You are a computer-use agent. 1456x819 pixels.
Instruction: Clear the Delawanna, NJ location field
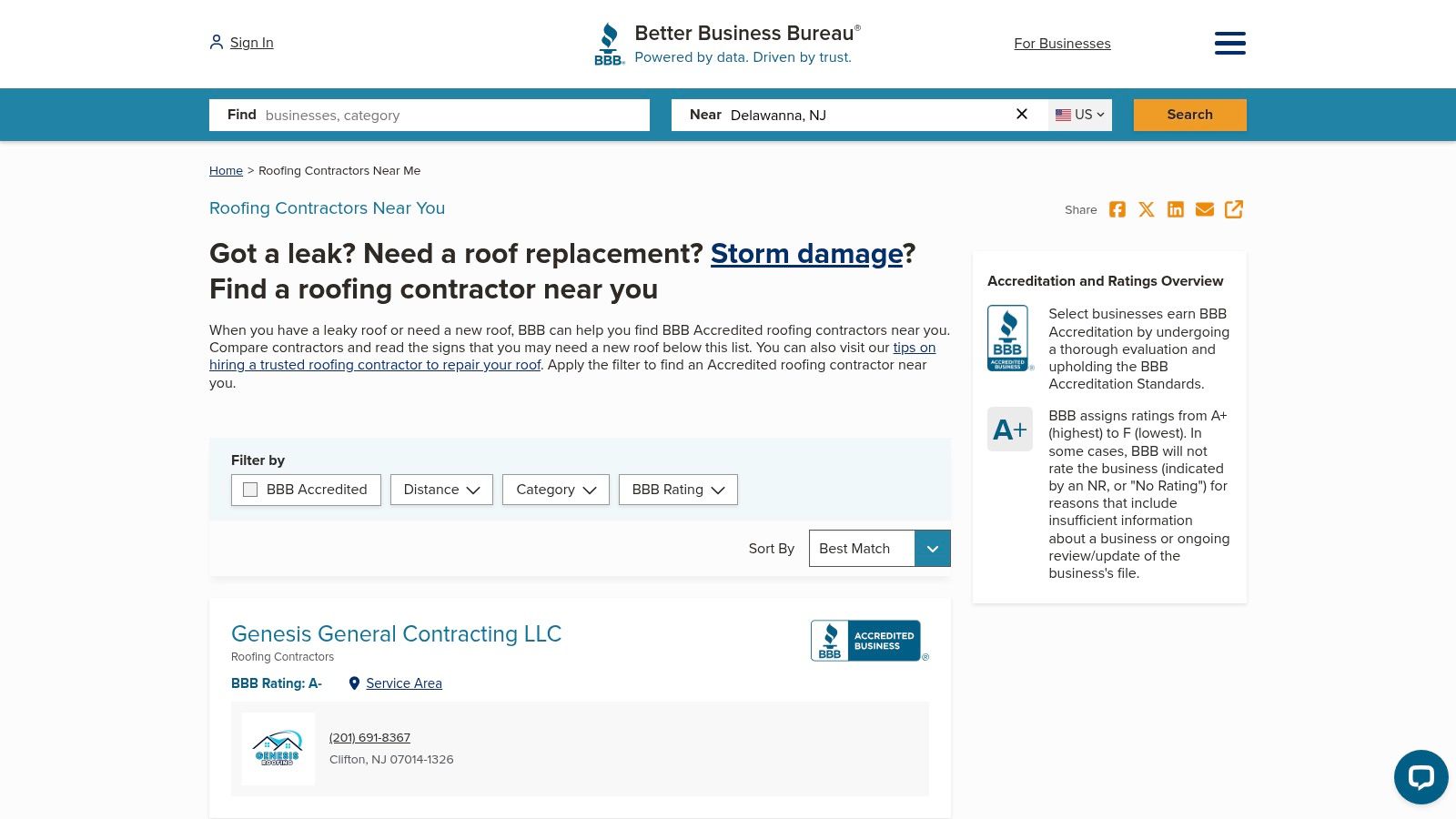pyautogui.click(x=1022, y=114)
